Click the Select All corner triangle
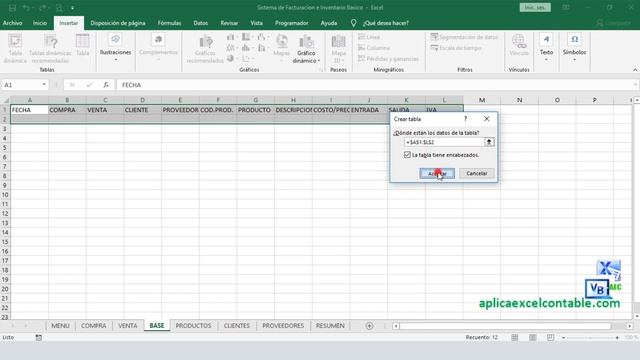 [5, 100]
